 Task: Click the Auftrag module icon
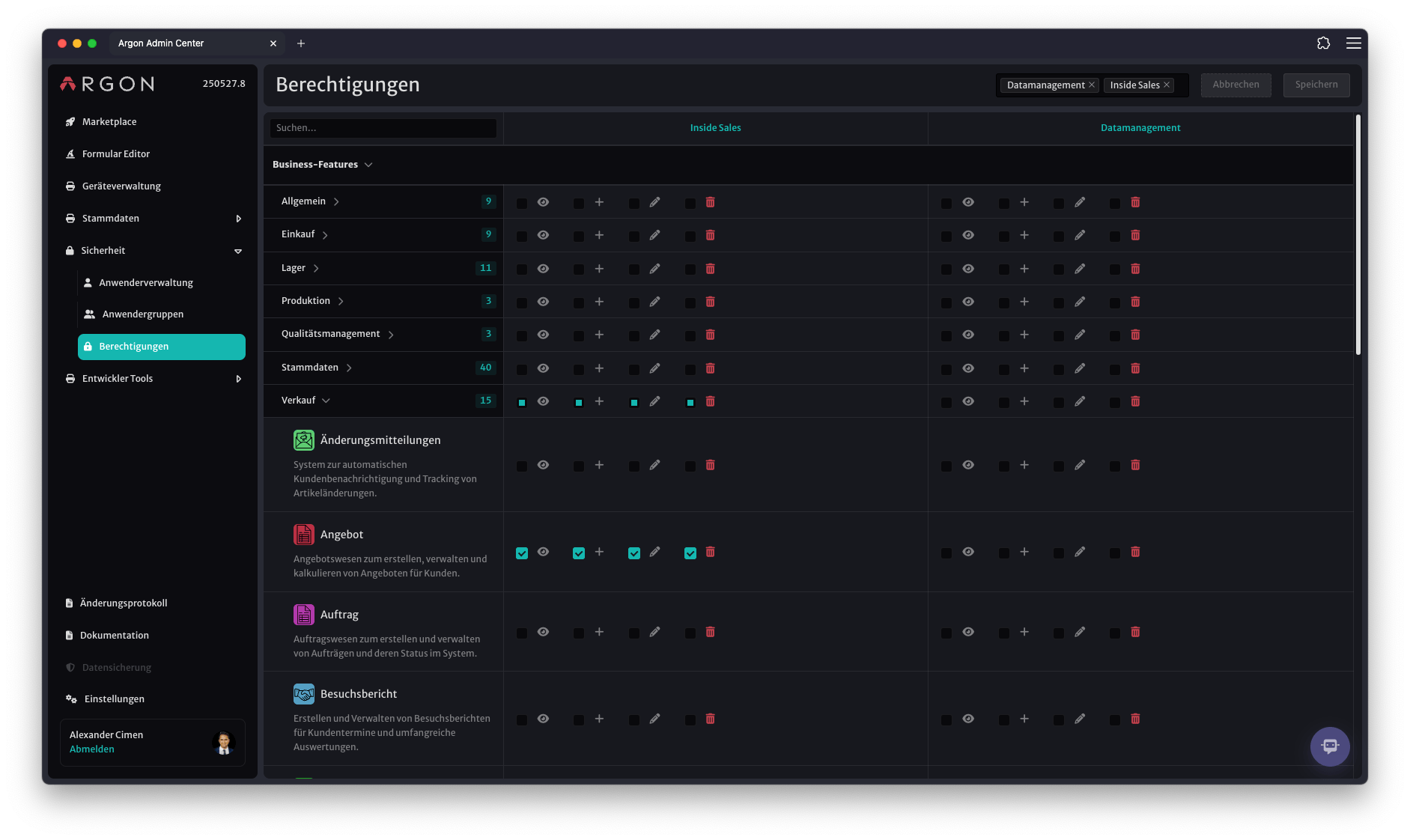click(303, 615)
